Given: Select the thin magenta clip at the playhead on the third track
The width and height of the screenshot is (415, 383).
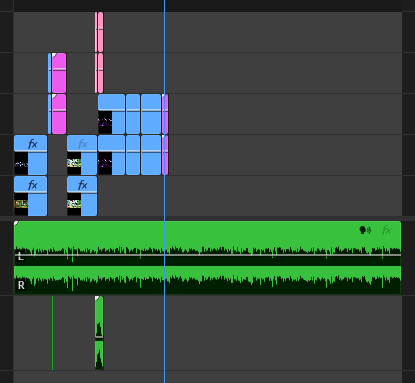Looking at the screenshot, I should (x=166, y=114).
